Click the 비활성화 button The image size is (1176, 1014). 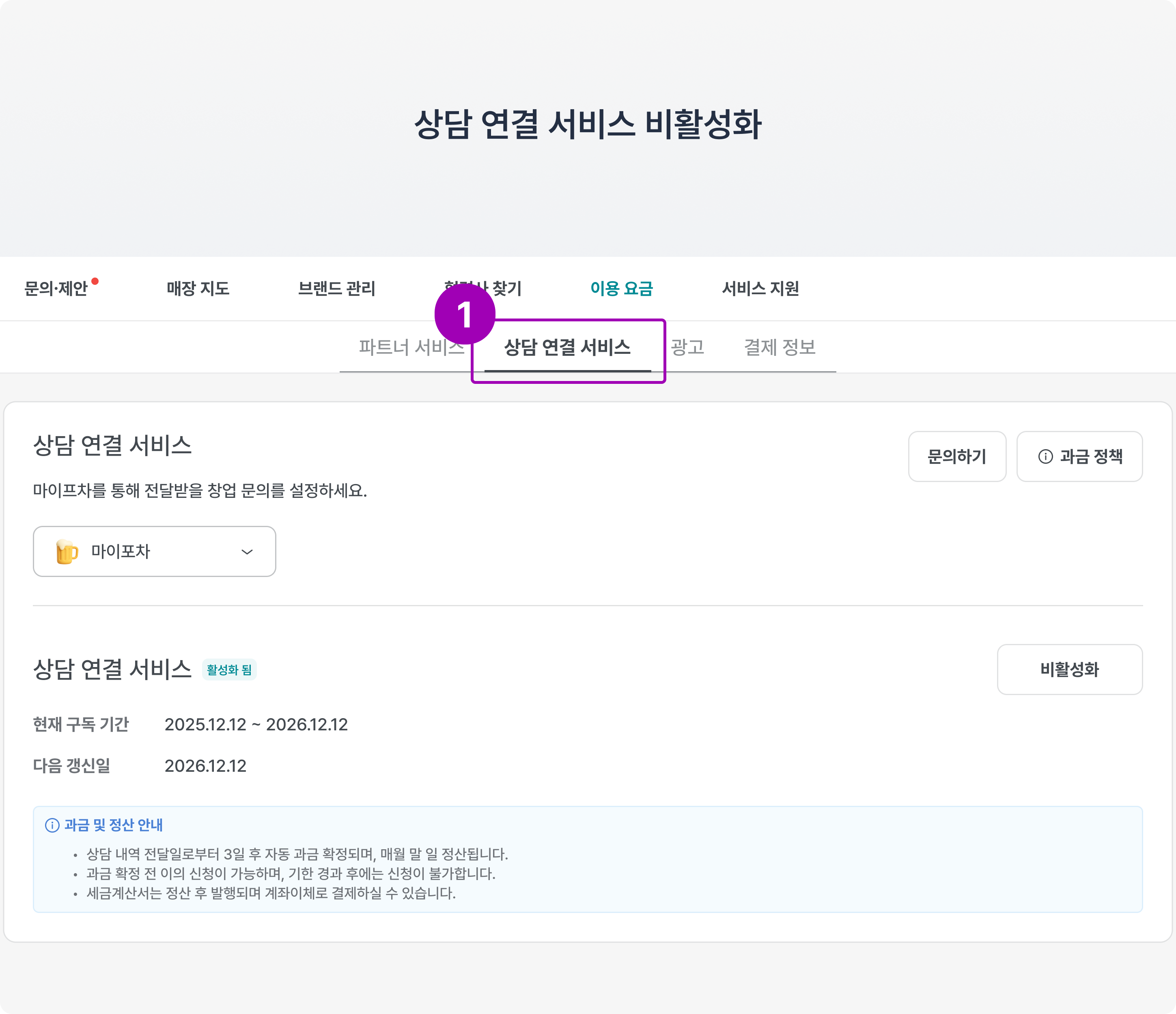pos(1069,670)
